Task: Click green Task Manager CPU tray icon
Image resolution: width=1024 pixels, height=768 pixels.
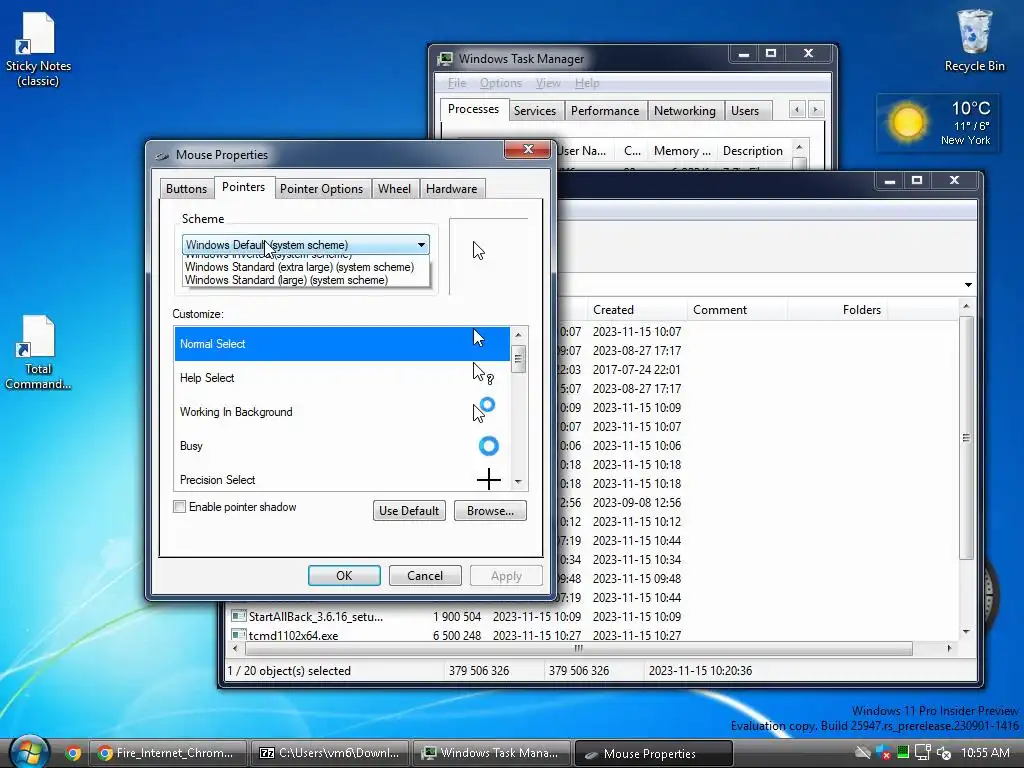Action: pos(903,752)
